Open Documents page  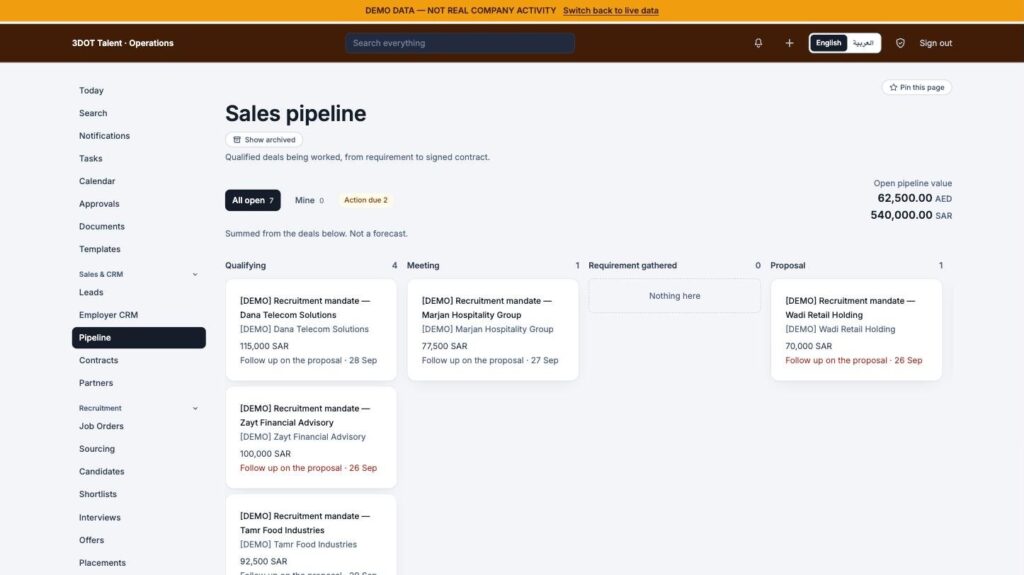pyautogui.click(x=138, y=226)
